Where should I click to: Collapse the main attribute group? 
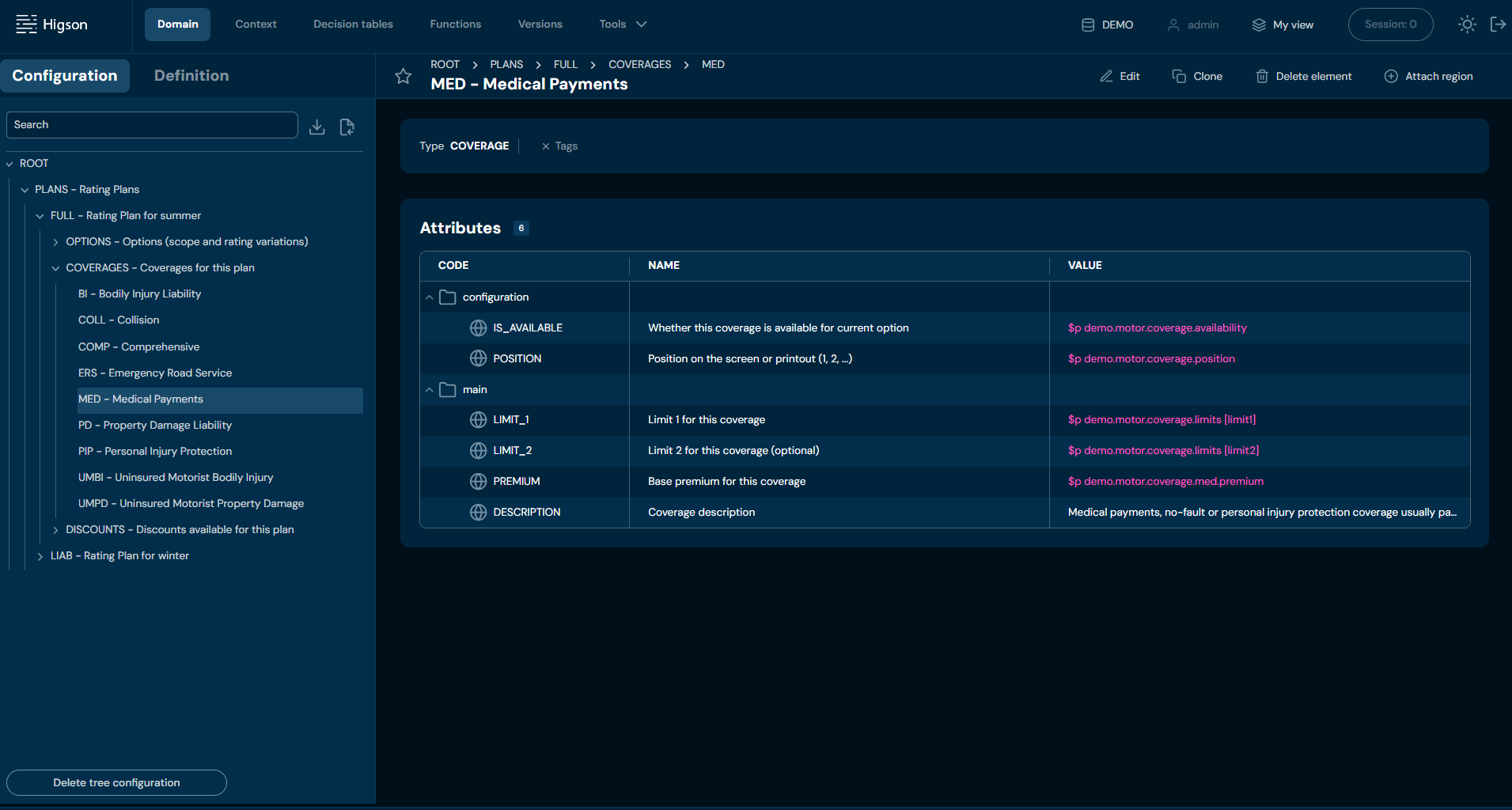pyautogui.click(x=429, y=390)
